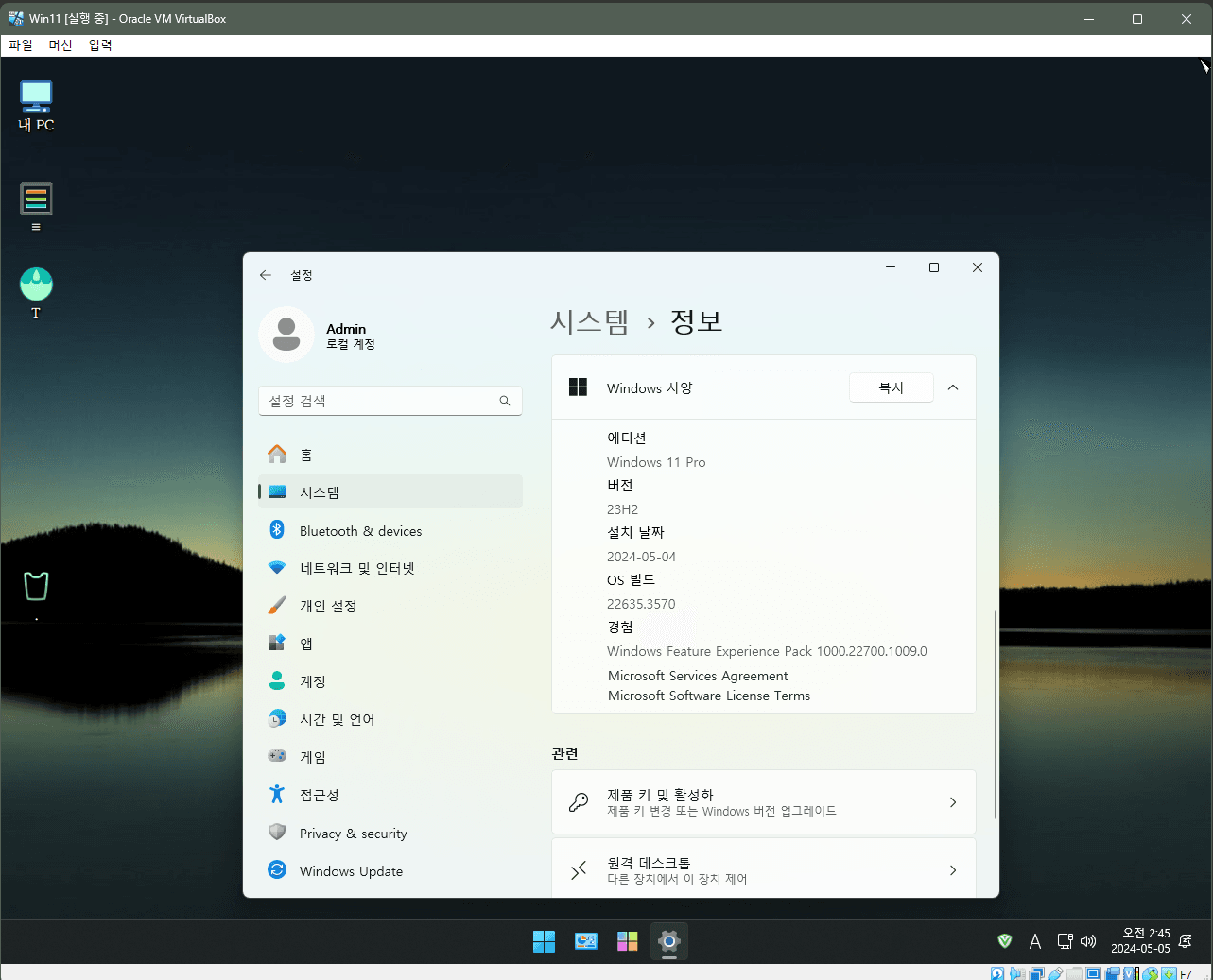Screen dimensions: 1213x980
Task: Select the T water-drop desktop icon
Action: pyautogui.click(x=36, y=293)
